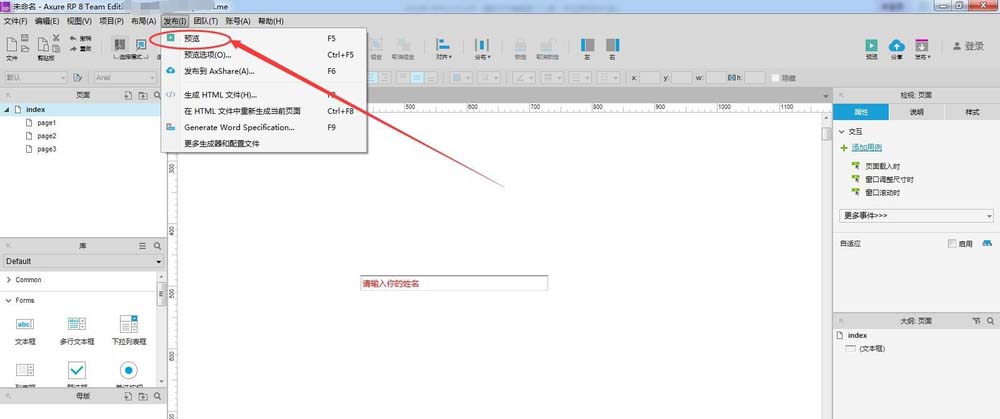
Task: Select the contained selection mode icon
Action: click(x=142, y=44)
